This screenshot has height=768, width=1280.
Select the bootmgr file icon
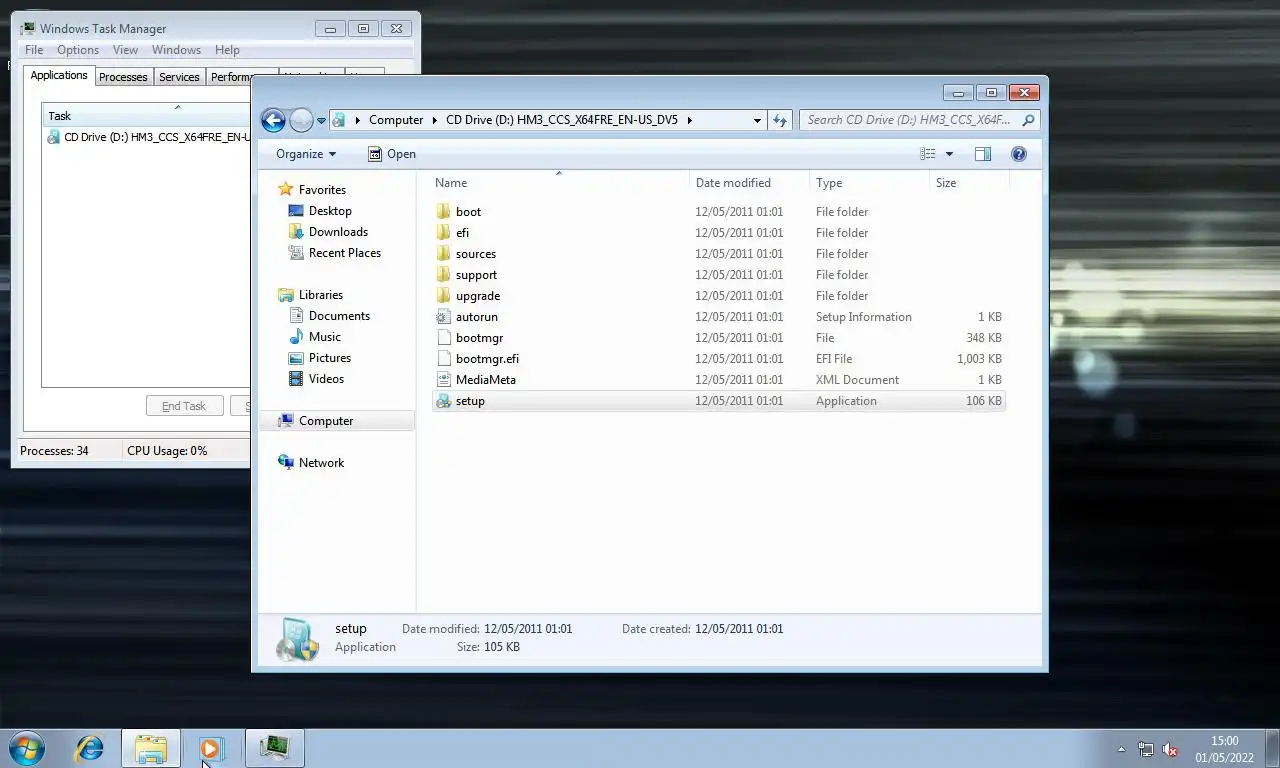pos(444,338)
